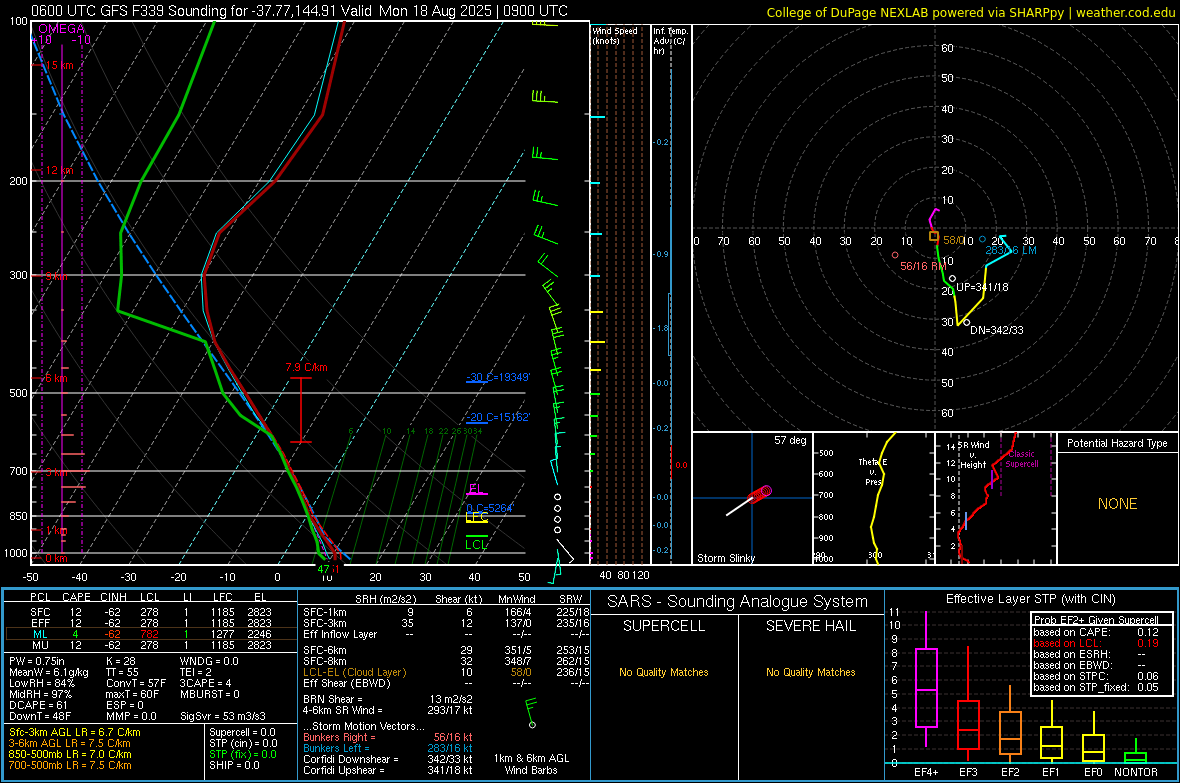Click the CAPE column header

76,597
